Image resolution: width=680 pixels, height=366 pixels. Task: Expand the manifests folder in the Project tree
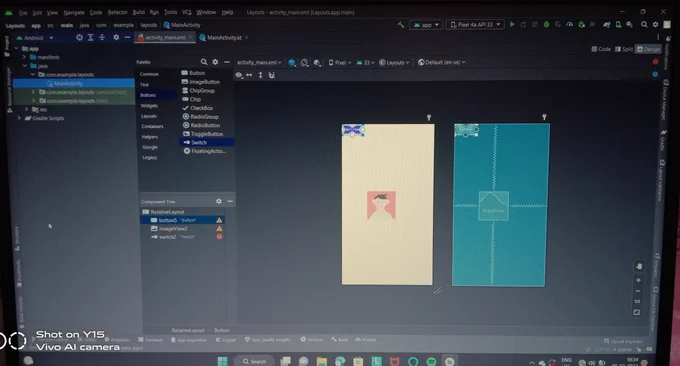pyautogui.click(x=24, y=57)
